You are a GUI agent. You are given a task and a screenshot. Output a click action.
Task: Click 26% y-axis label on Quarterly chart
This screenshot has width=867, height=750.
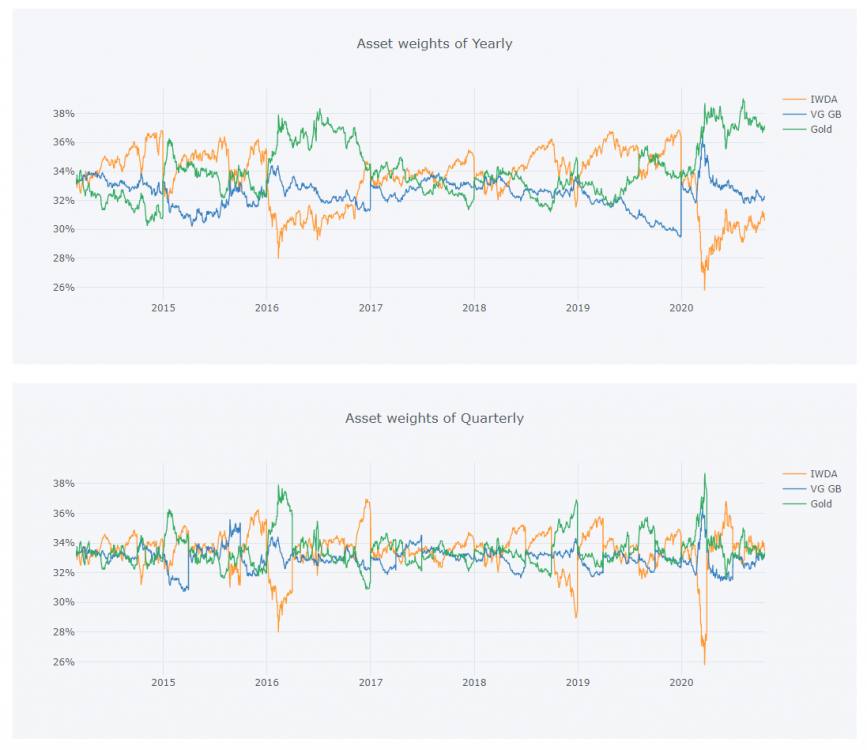63,662
